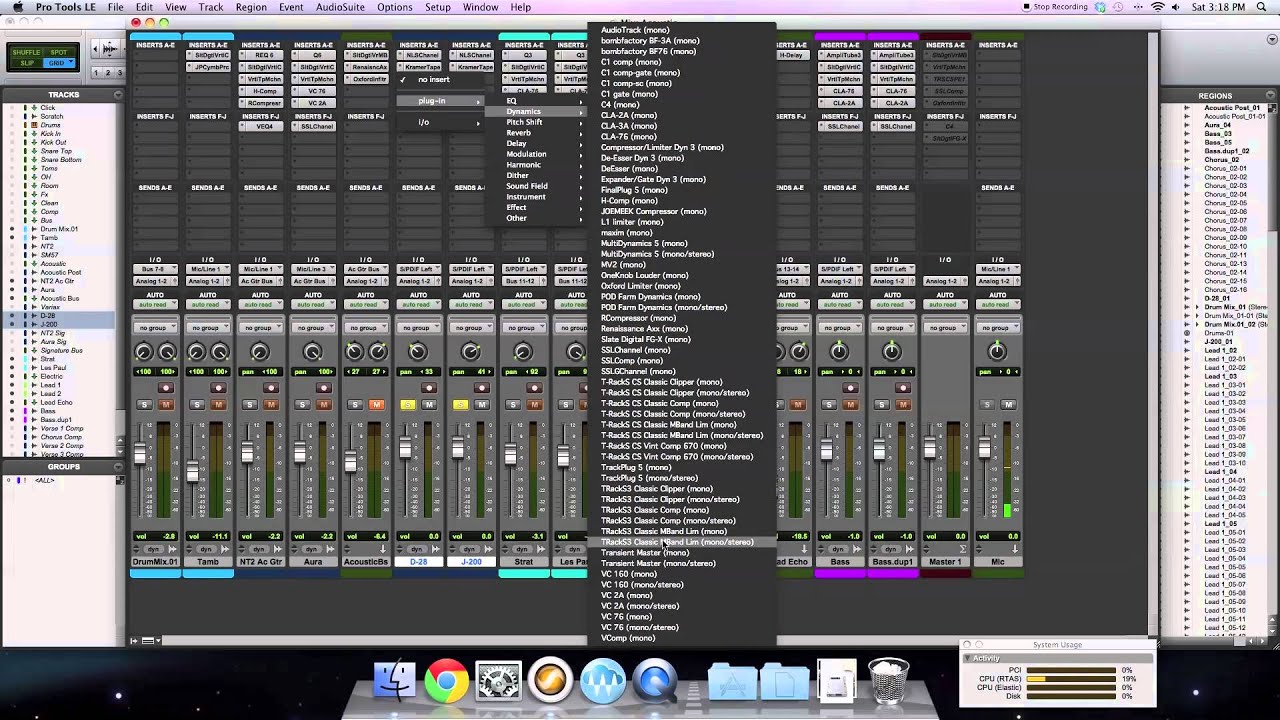The width and height of the screenshot is (1280, 720).
Task: Record-enable the NT2 Ac Gtr channel
Action: point(271,388)
